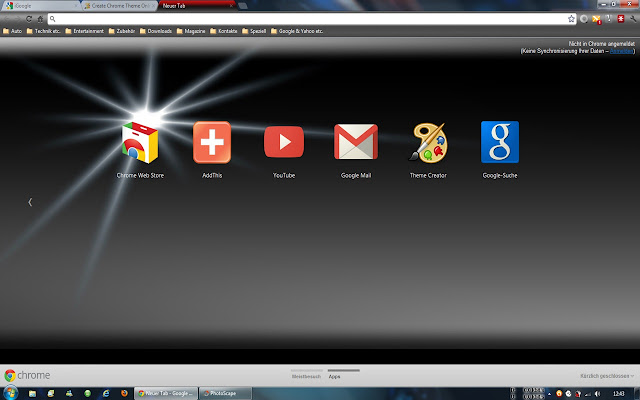Switch to Create Chrome Theme Online tab

click(120, 6)
